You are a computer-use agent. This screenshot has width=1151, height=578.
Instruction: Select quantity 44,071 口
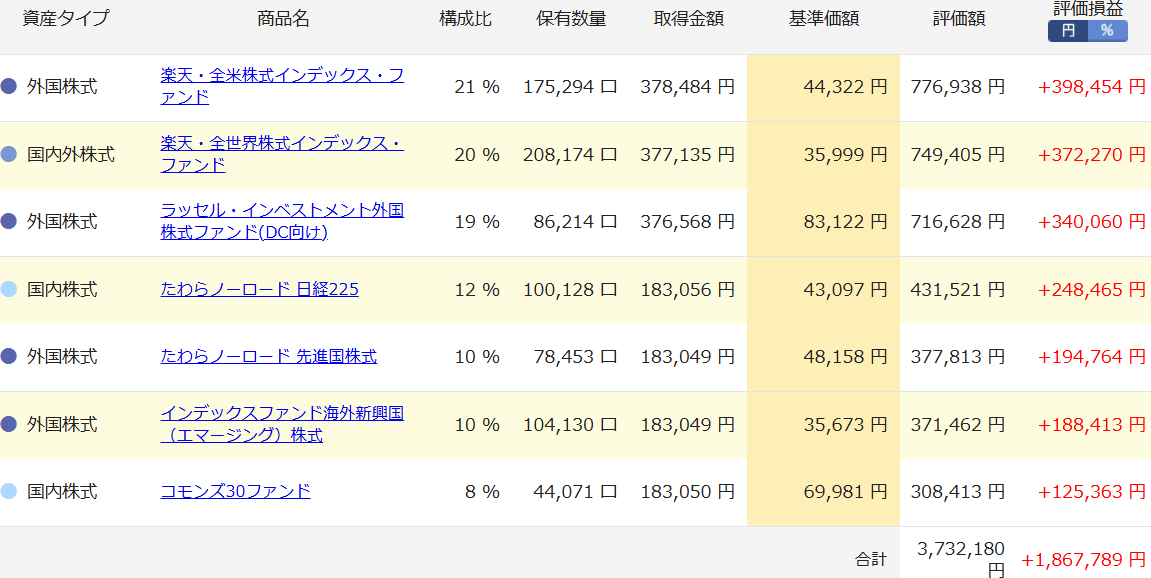click(575, 491)
